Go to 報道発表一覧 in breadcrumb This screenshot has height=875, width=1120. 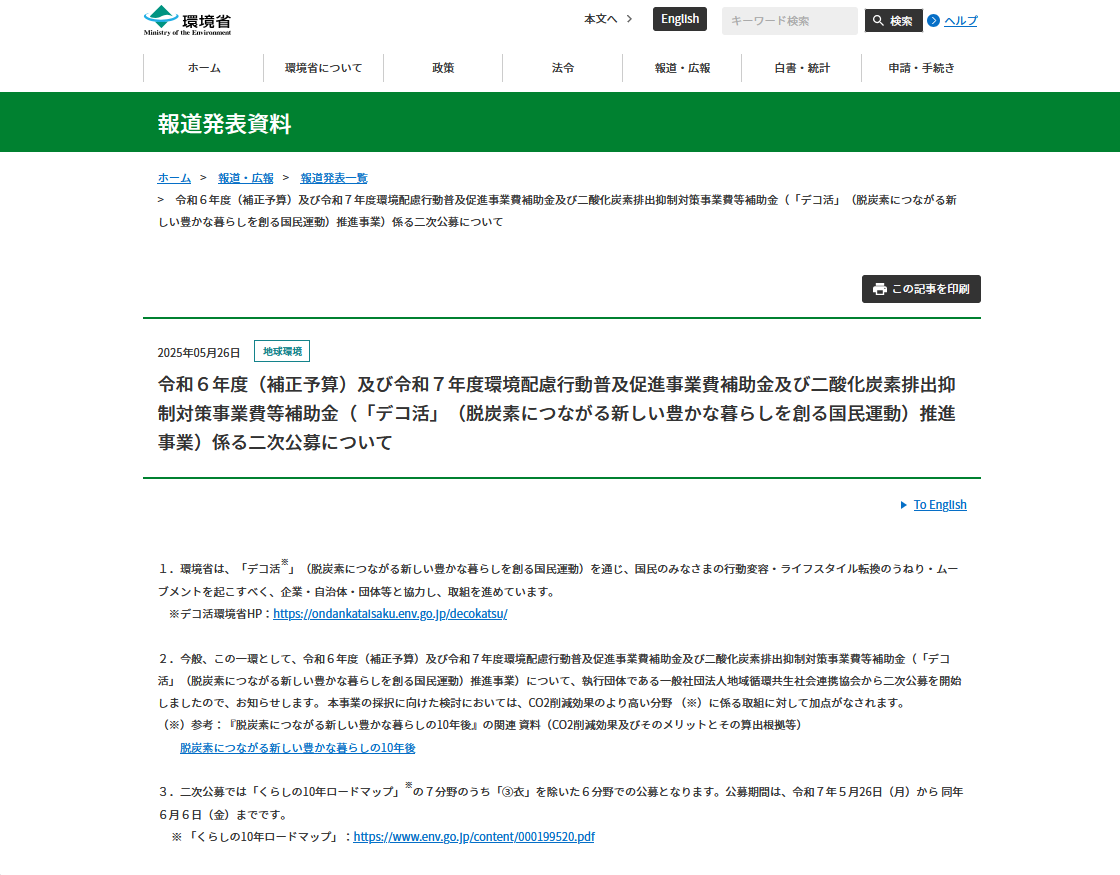click(x=334, y=178)
